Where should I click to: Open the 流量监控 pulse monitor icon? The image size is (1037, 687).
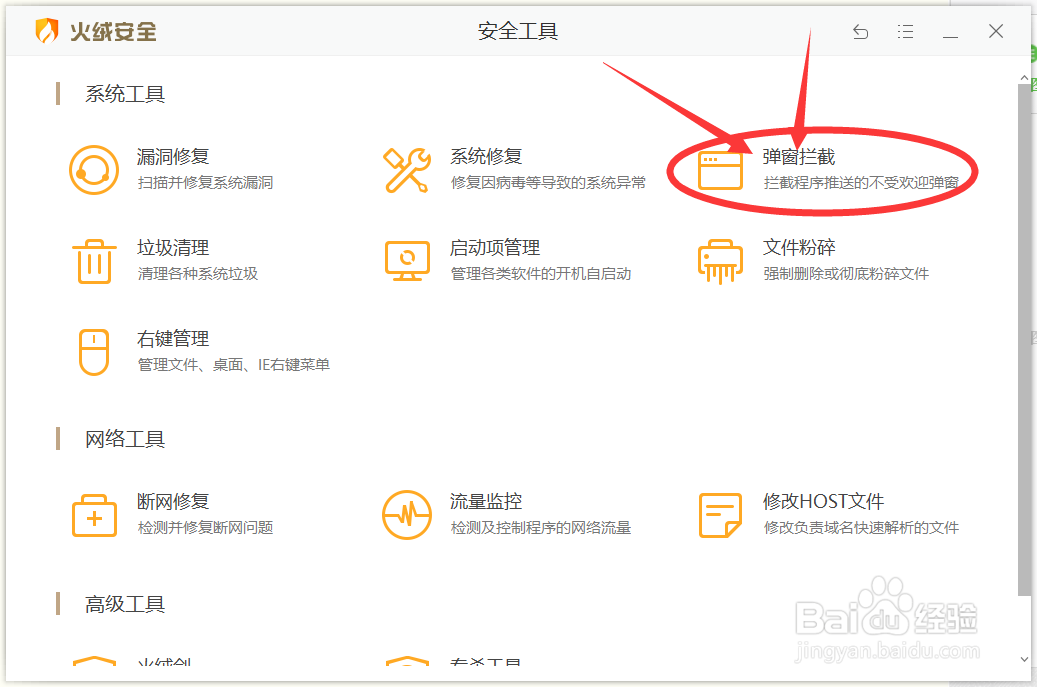tap(407, 515)
